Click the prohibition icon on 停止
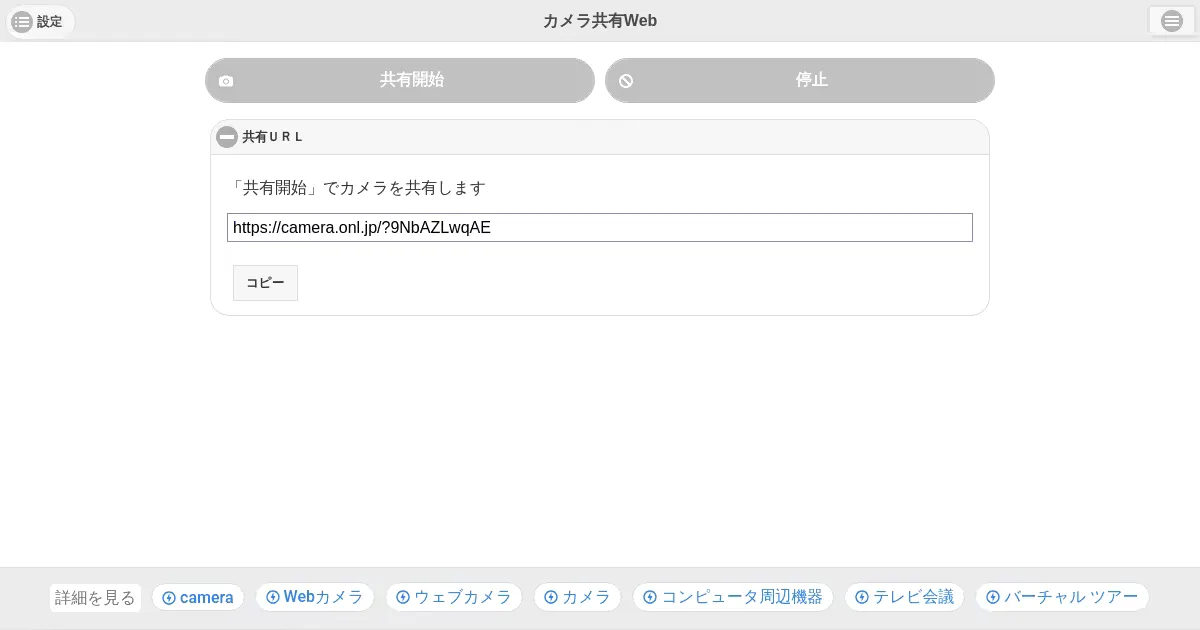This screenshot has height=630, width=1200. tap(626, 81)
